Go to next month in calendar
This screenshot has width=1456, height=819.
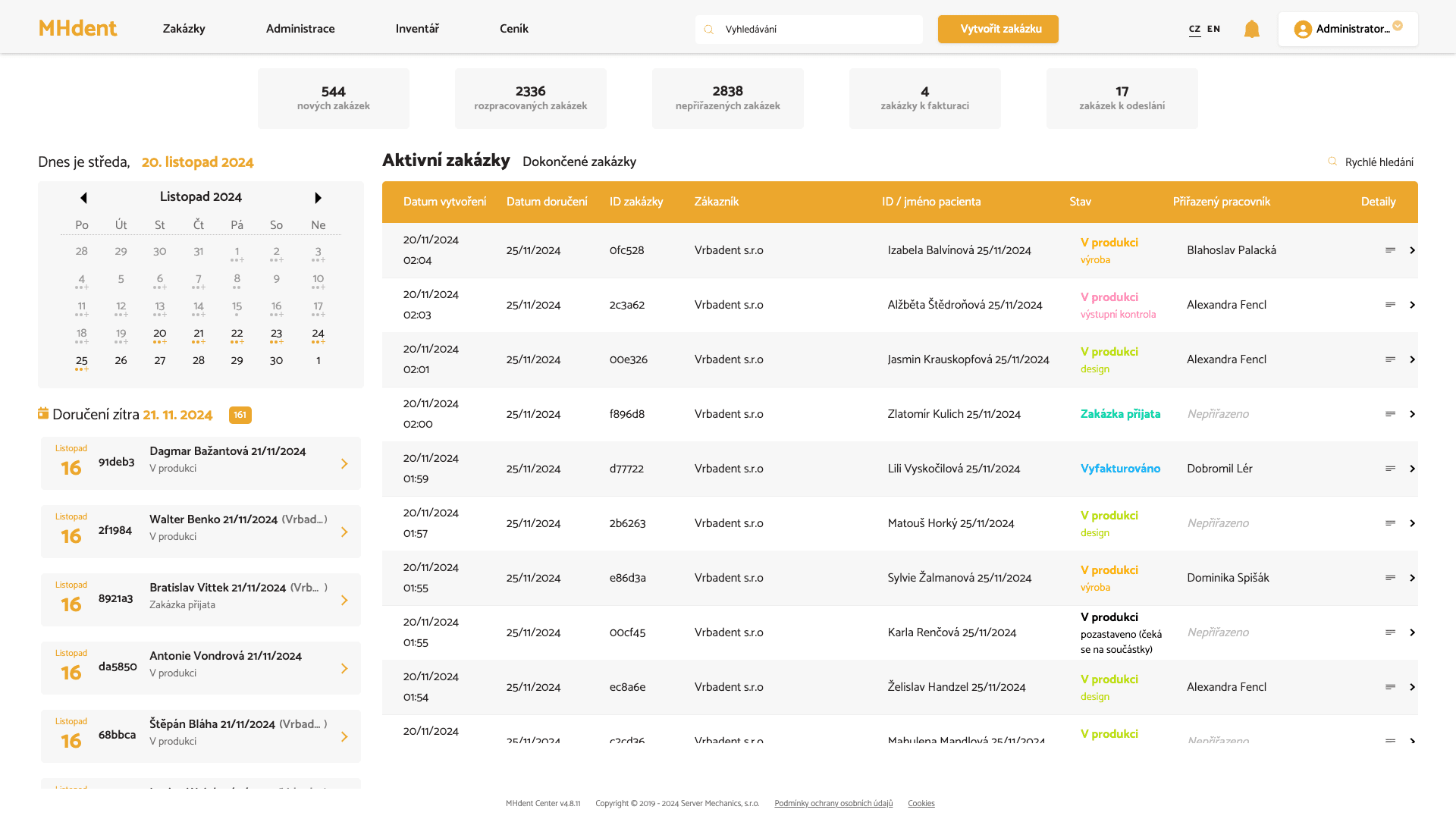tap(318, 198)
